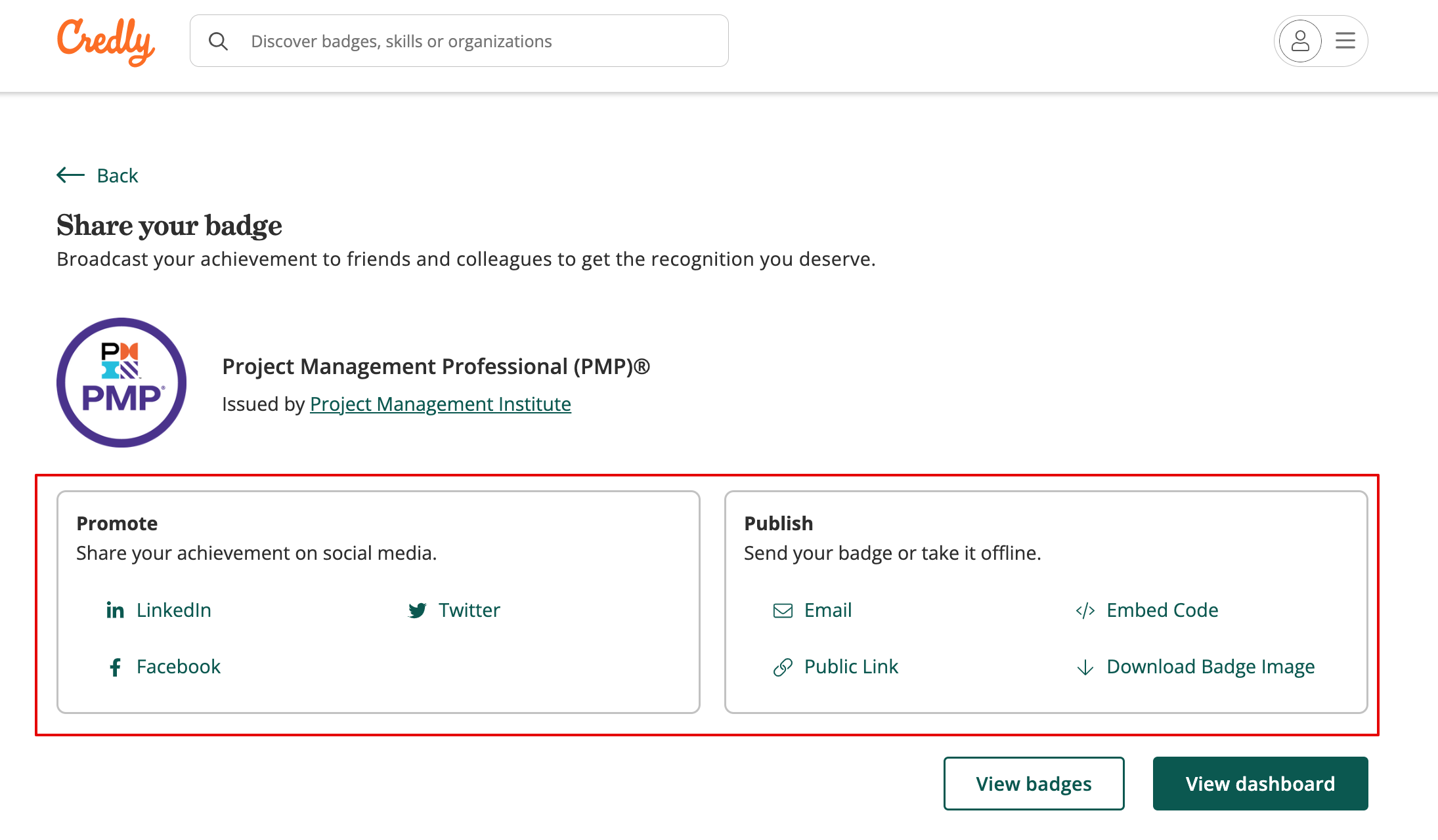Click the 'Promote' section title
Screen dimensions: 1438x840
tap(117, 523)
